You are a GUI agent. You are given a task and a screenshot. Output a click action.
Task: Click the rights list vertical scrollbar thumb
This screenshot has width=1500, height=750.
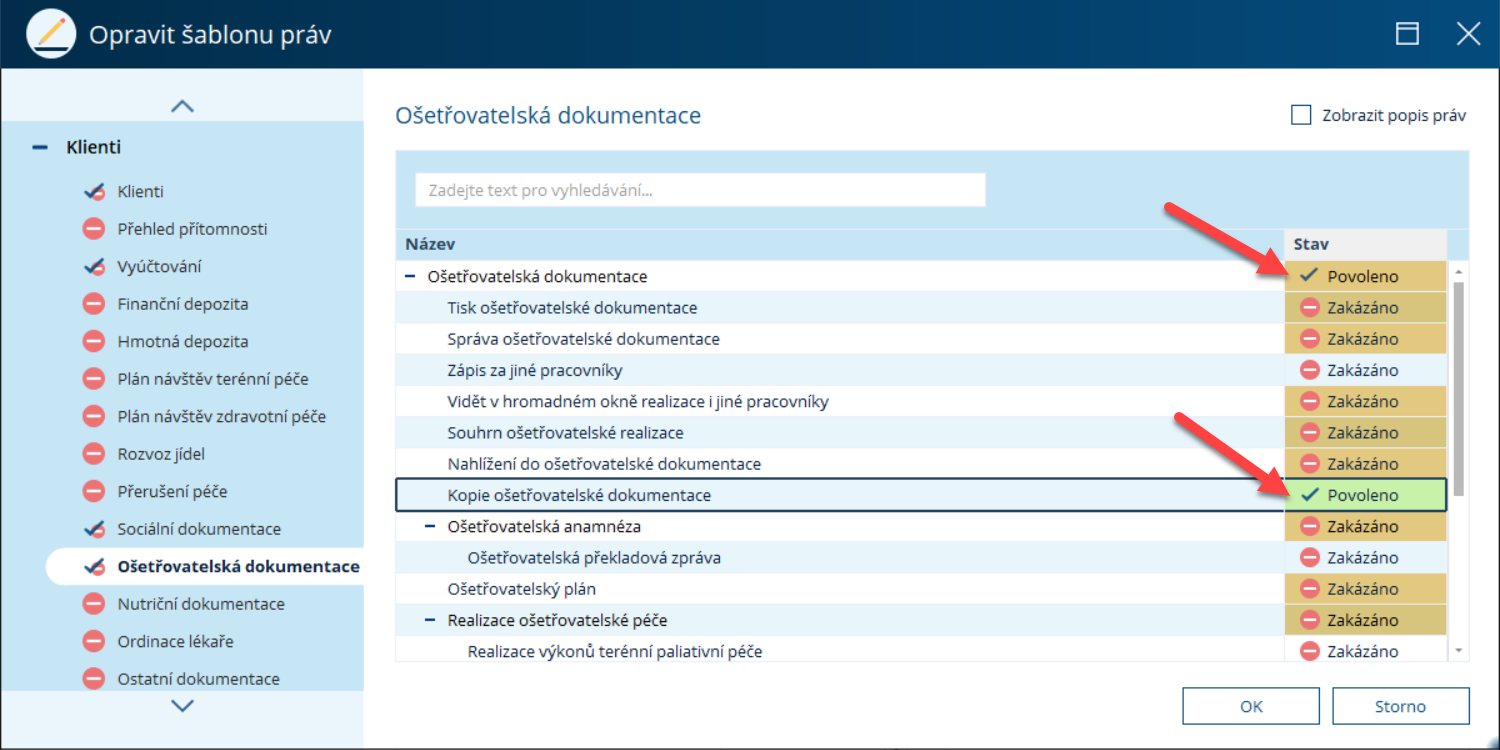1458,388
